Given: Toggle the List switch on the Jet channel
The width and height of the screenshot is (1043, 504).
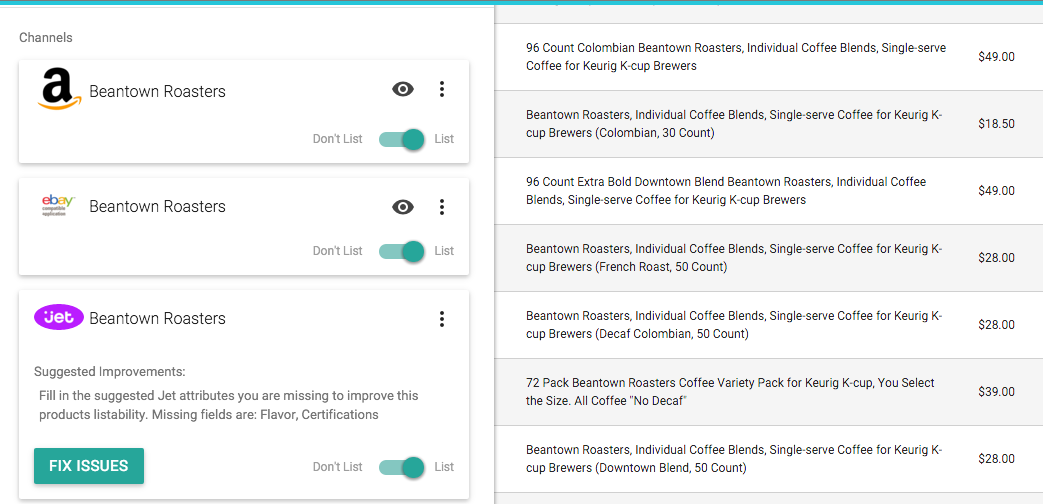Looking at the screenshot, I should point(401,467).
